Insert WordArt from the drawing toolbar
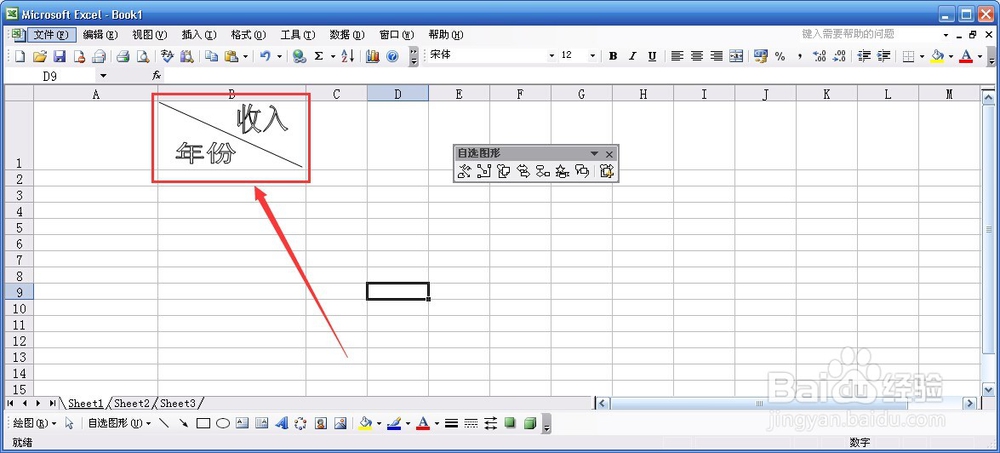The height and width of the screenshot is (453, 1000). pos(281,423)
